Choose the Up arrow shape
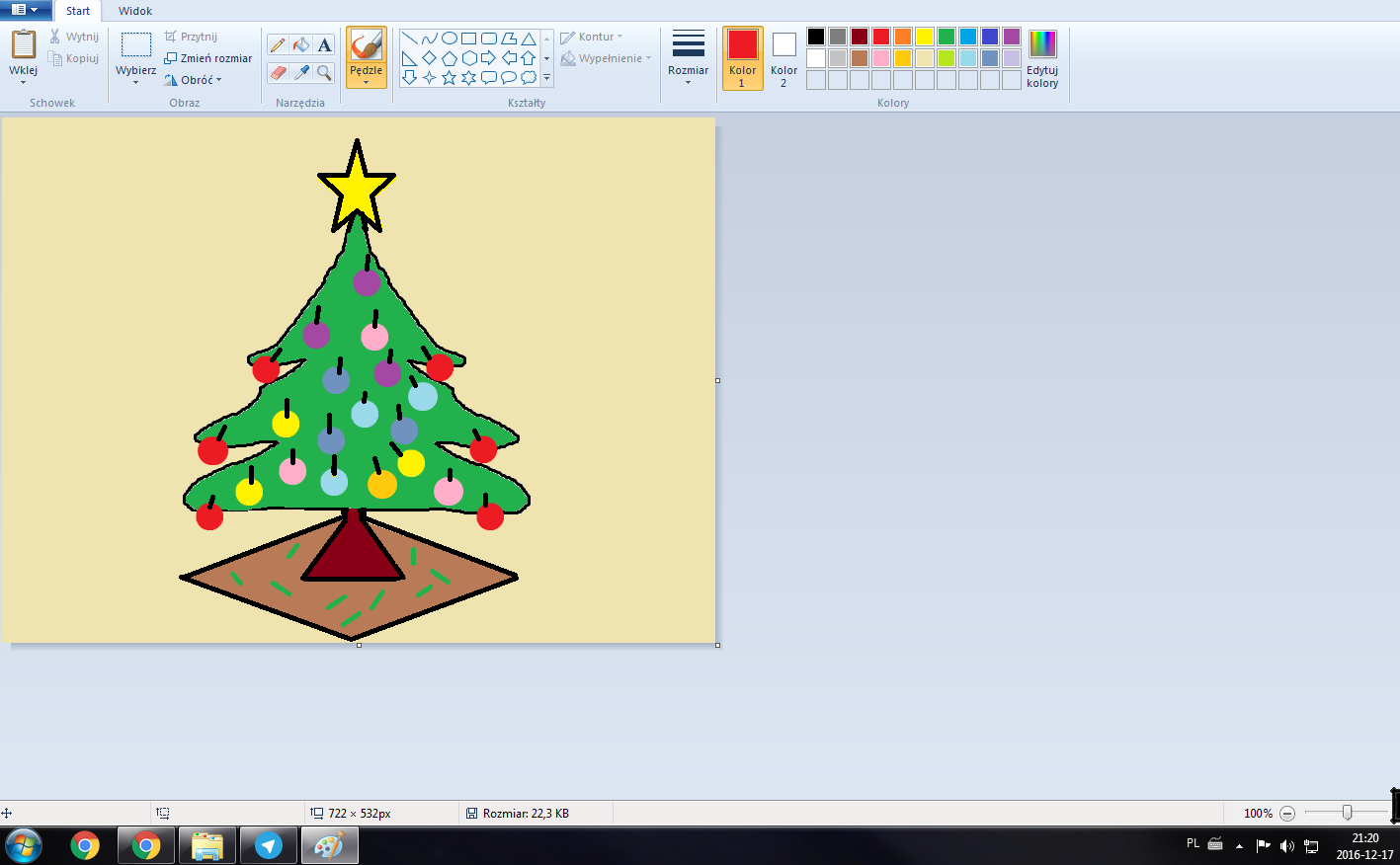The image size is (1400, 865). click(529, 58)
